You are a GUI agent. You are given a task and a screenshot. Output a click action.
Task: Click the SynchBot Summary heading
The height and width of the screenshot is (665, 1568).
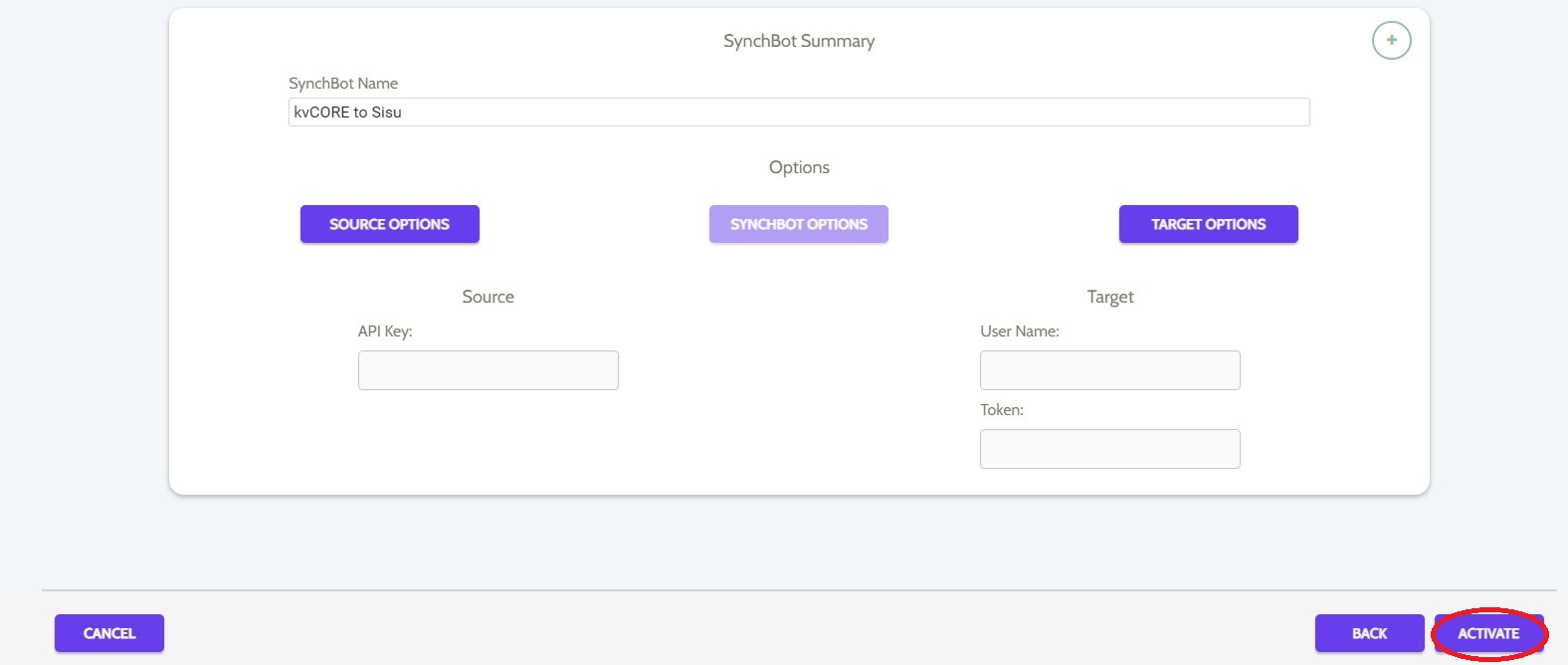[799, 41]
